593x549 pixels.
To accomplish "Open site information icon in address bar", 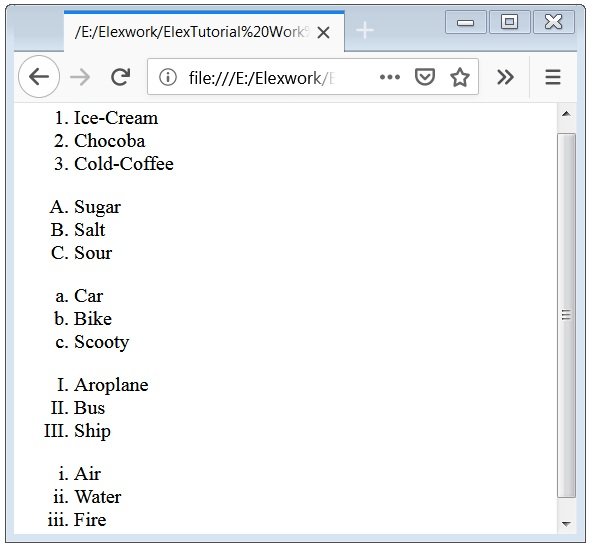I will pyautogui.click(x=168, y=77).
